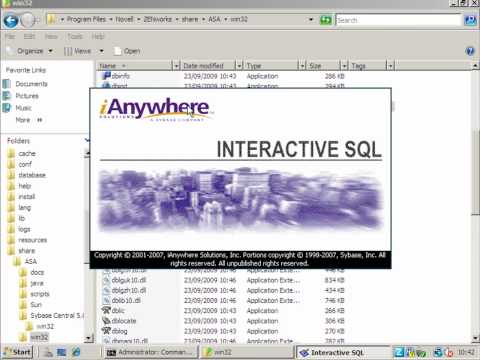Open the Pictures favorite link
The height and width of the screenshot is (360, 480).
pyautogui.click(x=27, y=96)
